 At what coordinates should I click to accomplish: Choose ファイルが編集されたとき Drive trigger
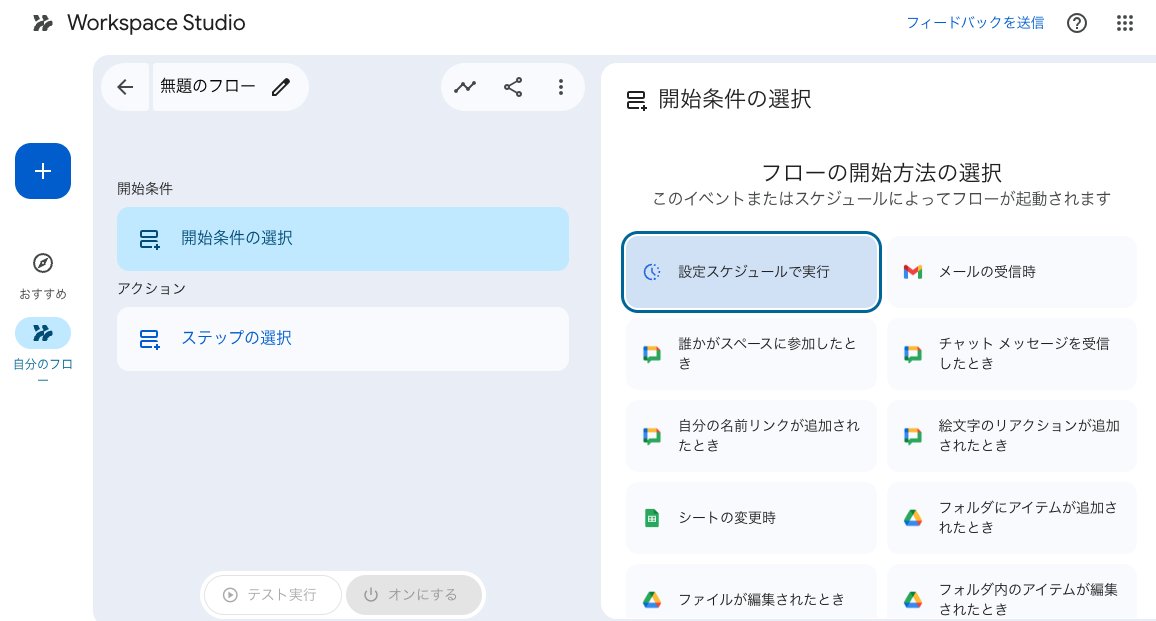tap(751, 593)
